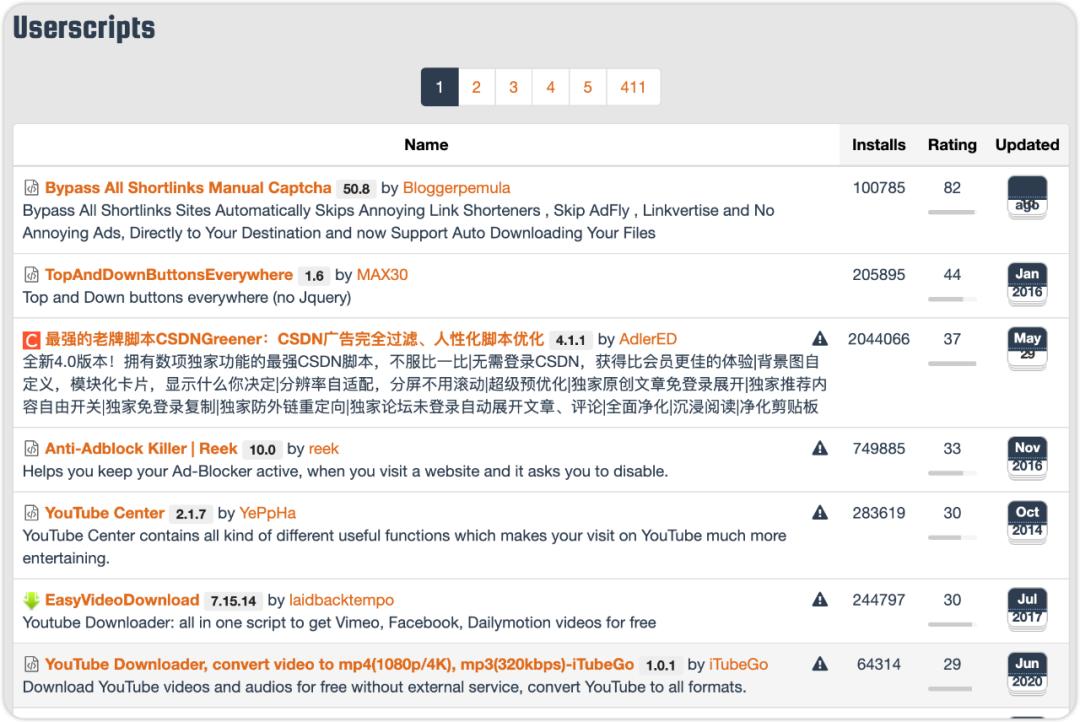Click the script icon beside Bypass All Shortlinks

pos(31,188)
